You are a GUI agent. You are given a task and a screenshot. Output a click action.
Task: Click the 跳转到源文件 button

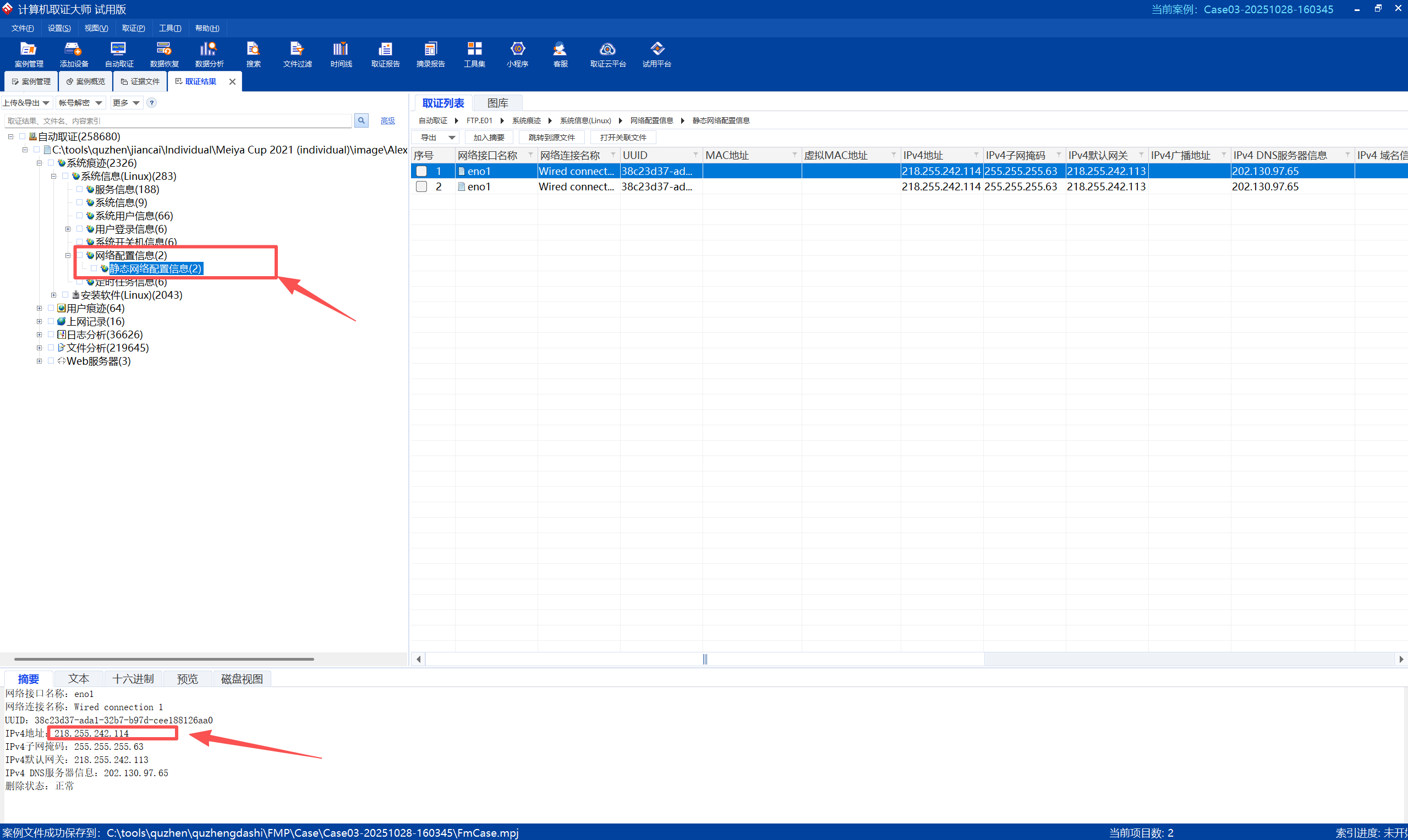pyautogui.click(x=551, y=138)
